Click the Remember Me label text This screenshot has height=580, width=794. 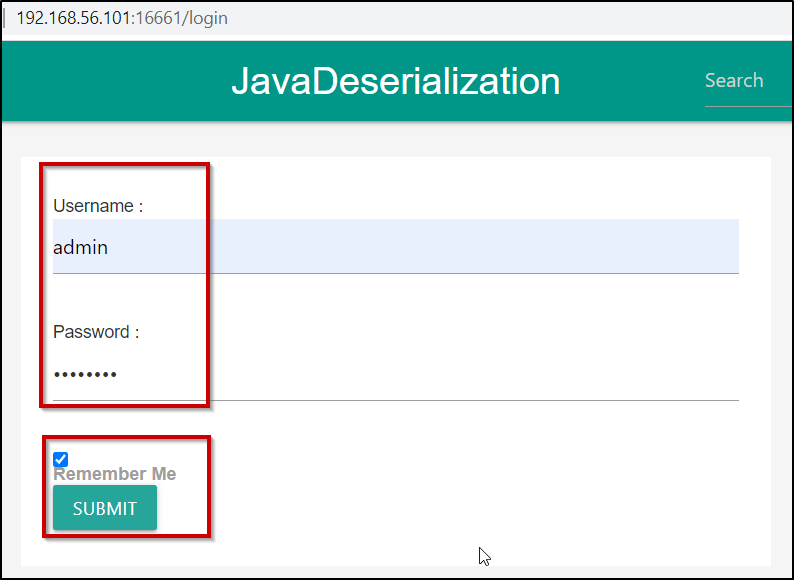coord(114,474)
